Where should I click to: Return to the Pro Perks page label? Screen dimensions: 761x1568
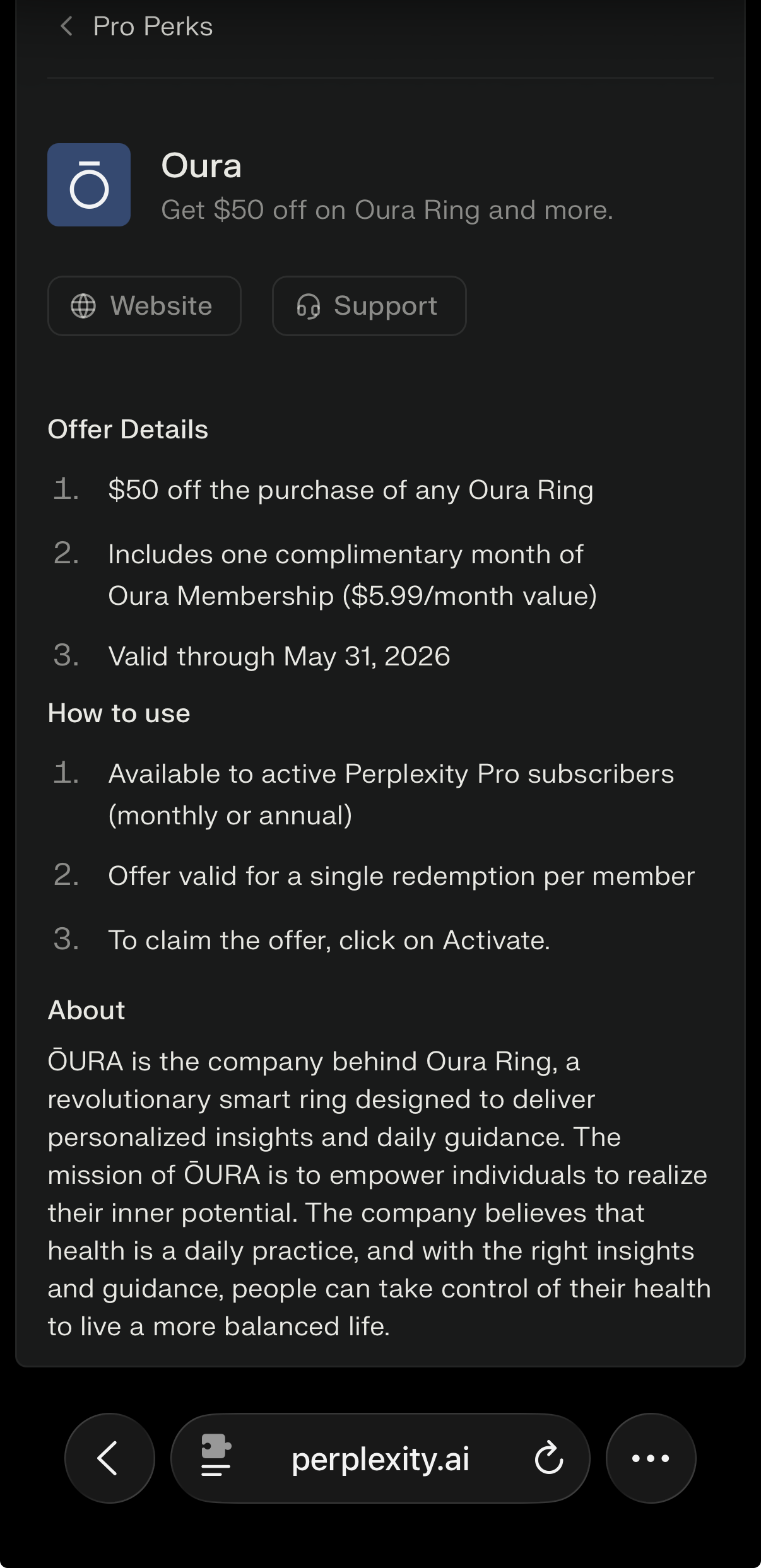point(153,26)
